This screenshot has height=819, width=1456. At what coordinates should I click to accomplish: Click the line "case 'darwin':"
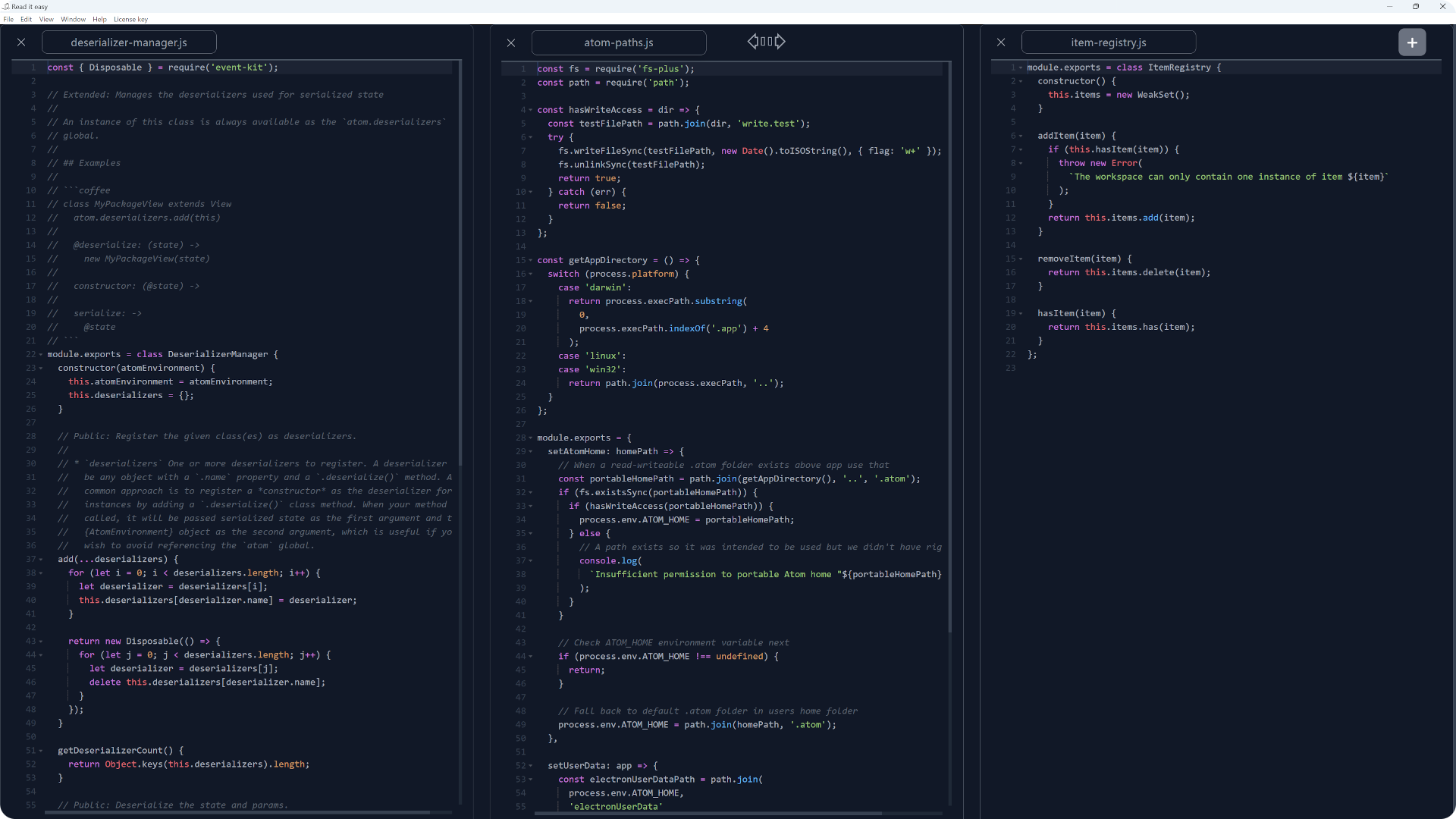click(595, 287)
